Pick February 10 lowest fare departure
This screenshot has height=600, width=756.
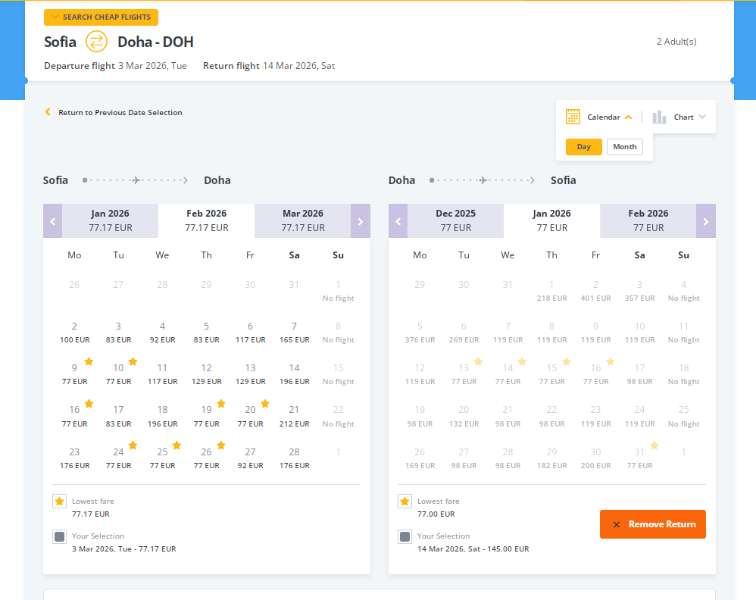click(118, 374)
